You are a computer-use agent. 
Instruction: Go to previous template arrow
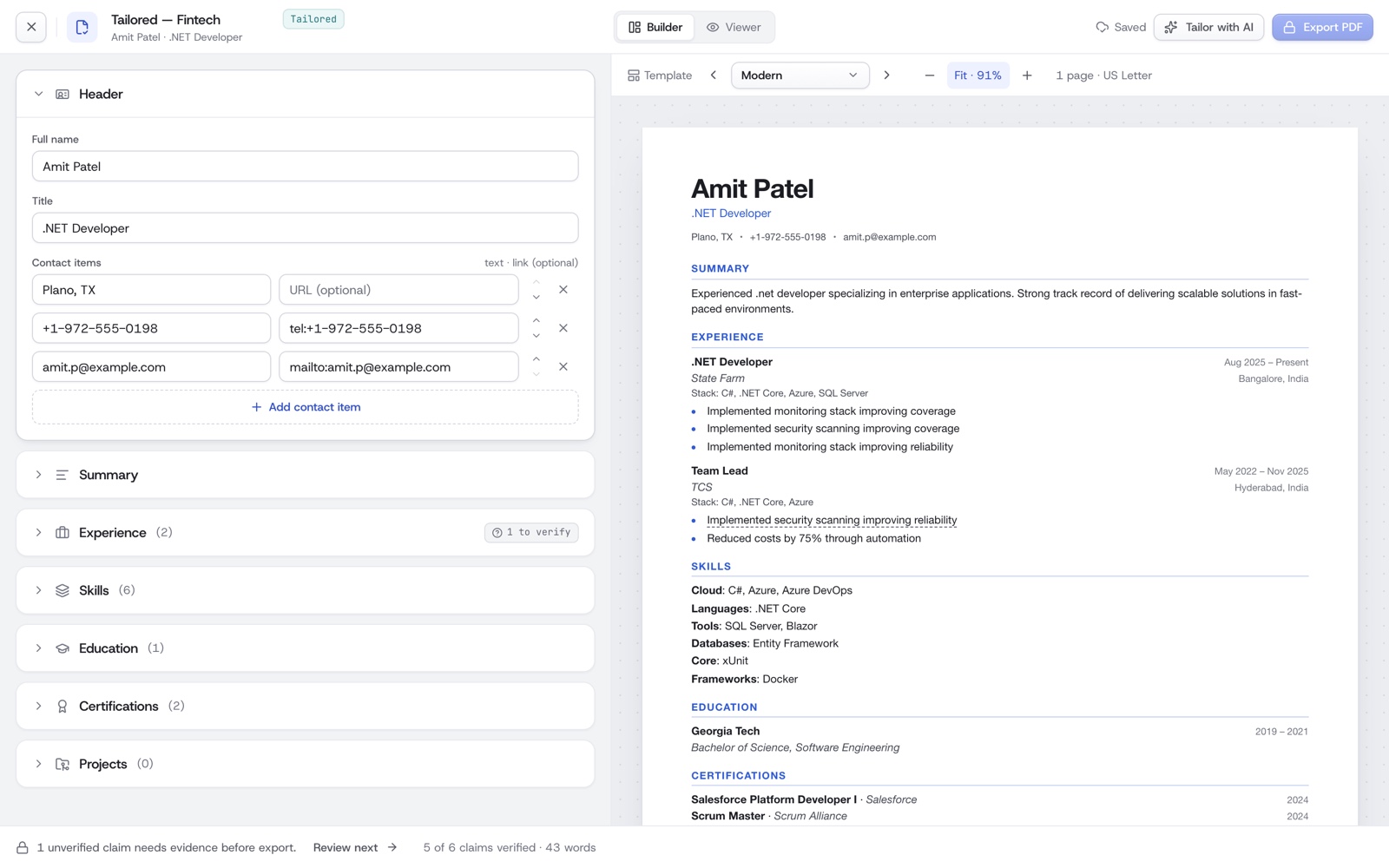[714, 76]
